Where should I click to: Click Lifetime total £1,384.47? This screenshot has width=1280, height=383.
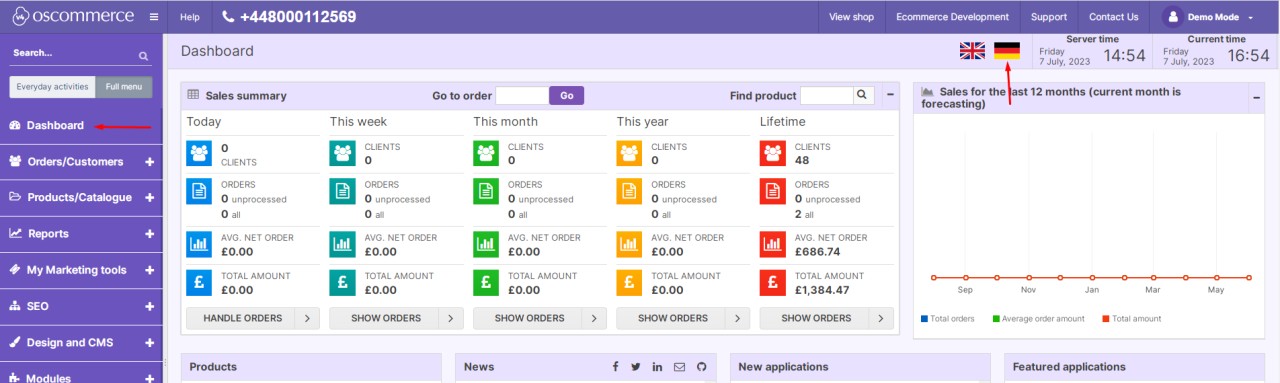click(822, 290)
